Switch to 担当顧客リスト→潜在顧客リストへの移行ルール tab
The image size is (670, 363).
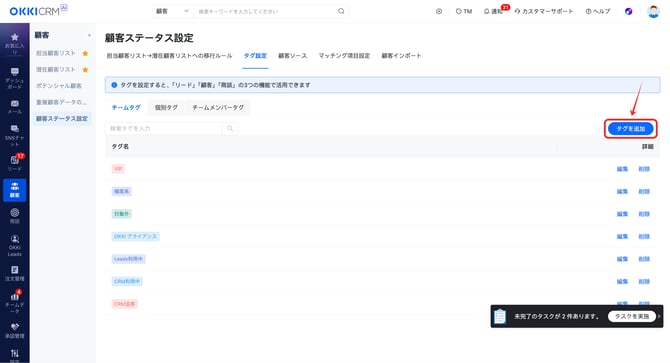coord(169,56)
